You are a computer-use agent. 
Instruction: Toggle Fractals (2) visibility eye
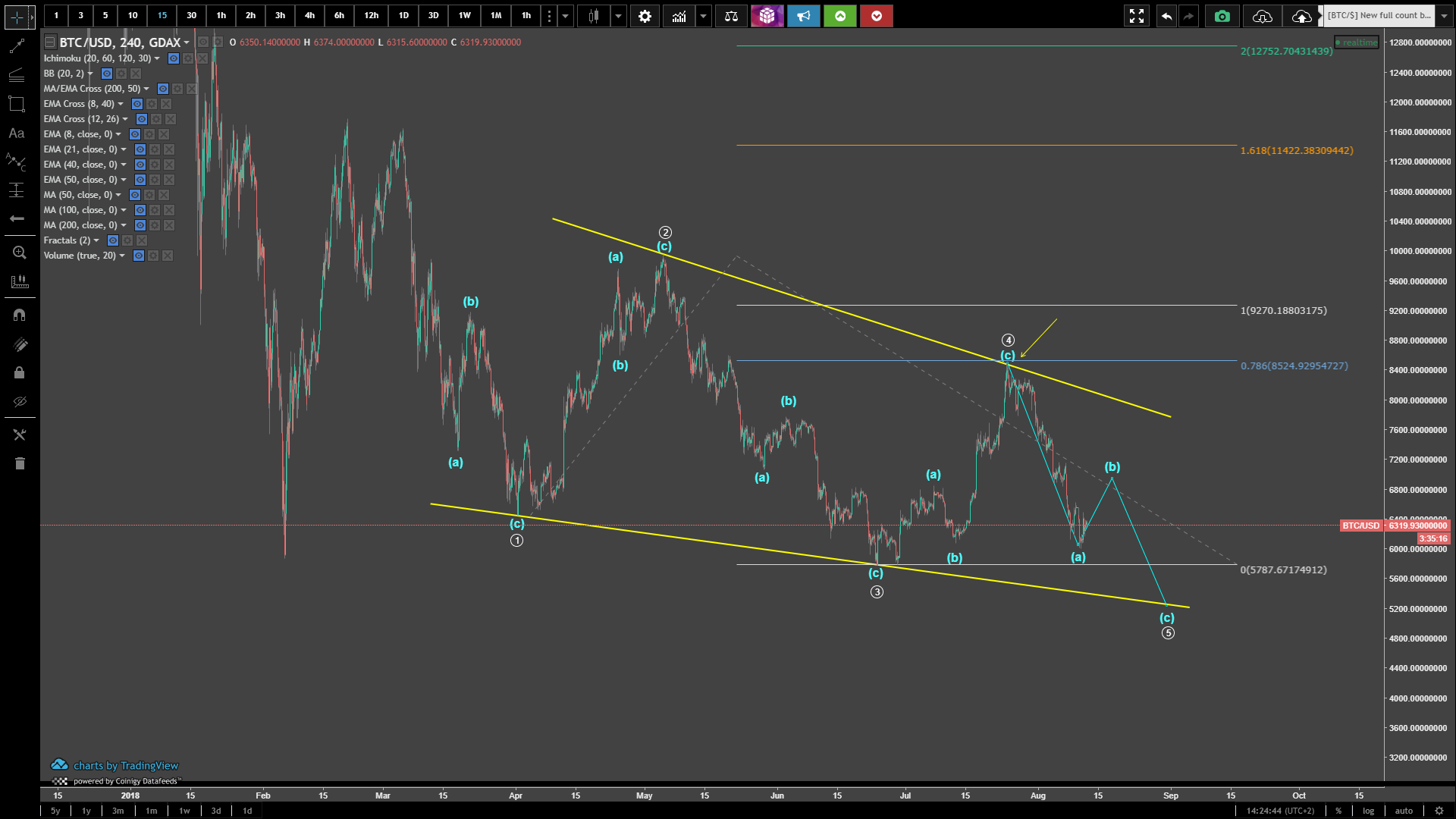click(113, 240)
